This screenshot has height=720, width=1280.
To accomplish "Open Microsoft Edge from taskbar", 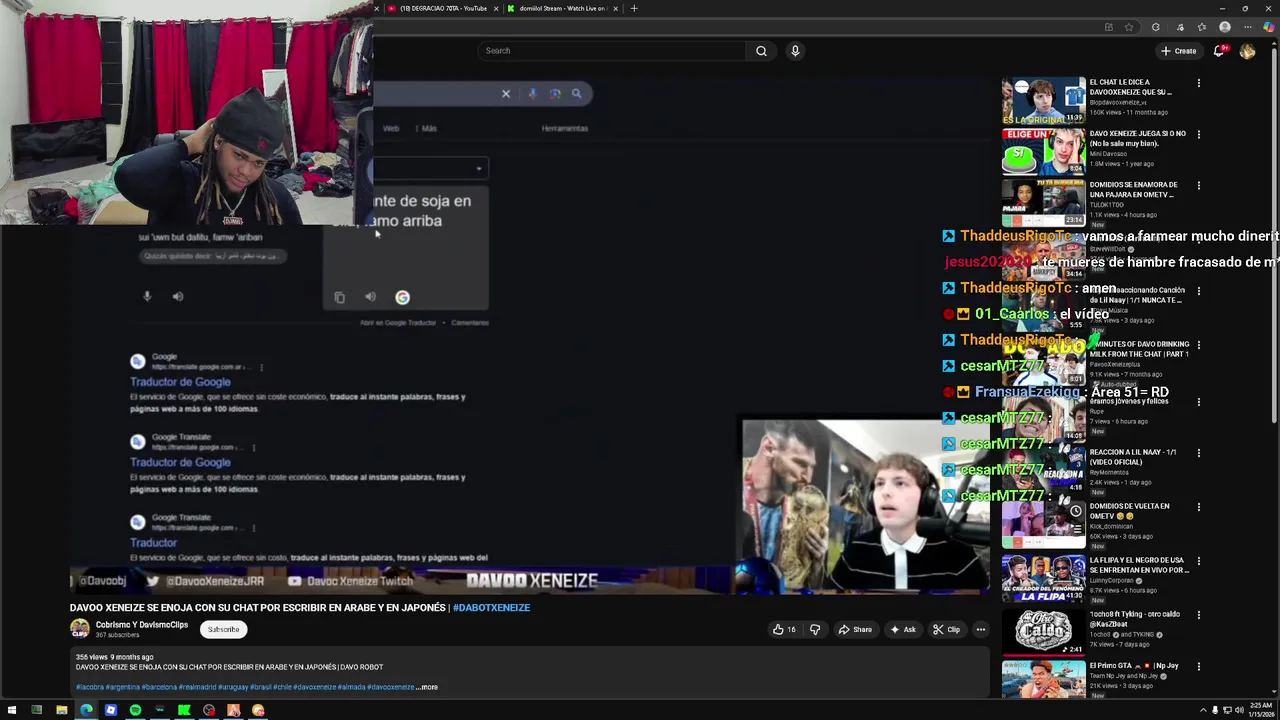I will pos(86,710).
